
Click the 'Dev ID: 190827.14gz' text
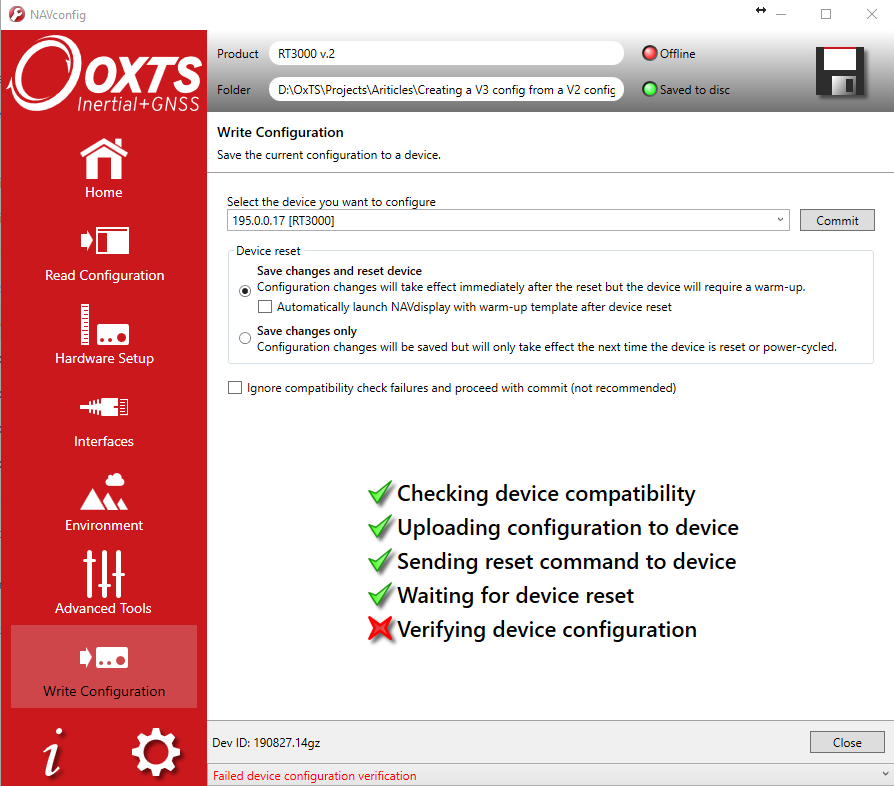(266, 743)
